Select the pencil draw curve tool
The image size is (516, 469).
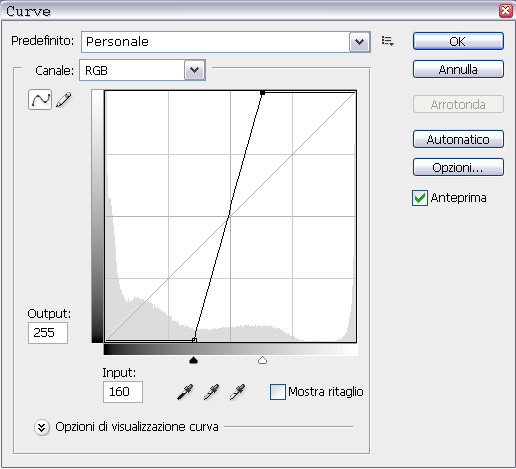pos(64,100)
